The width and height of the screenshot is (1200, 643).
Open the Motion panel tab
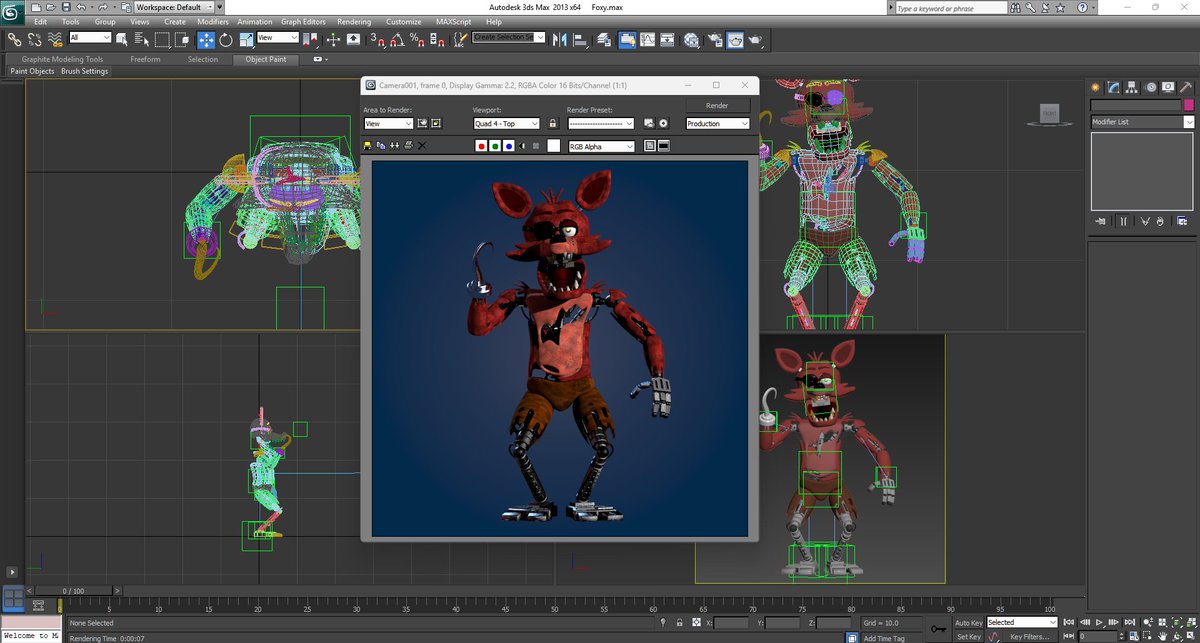(x=1151, y=87)
